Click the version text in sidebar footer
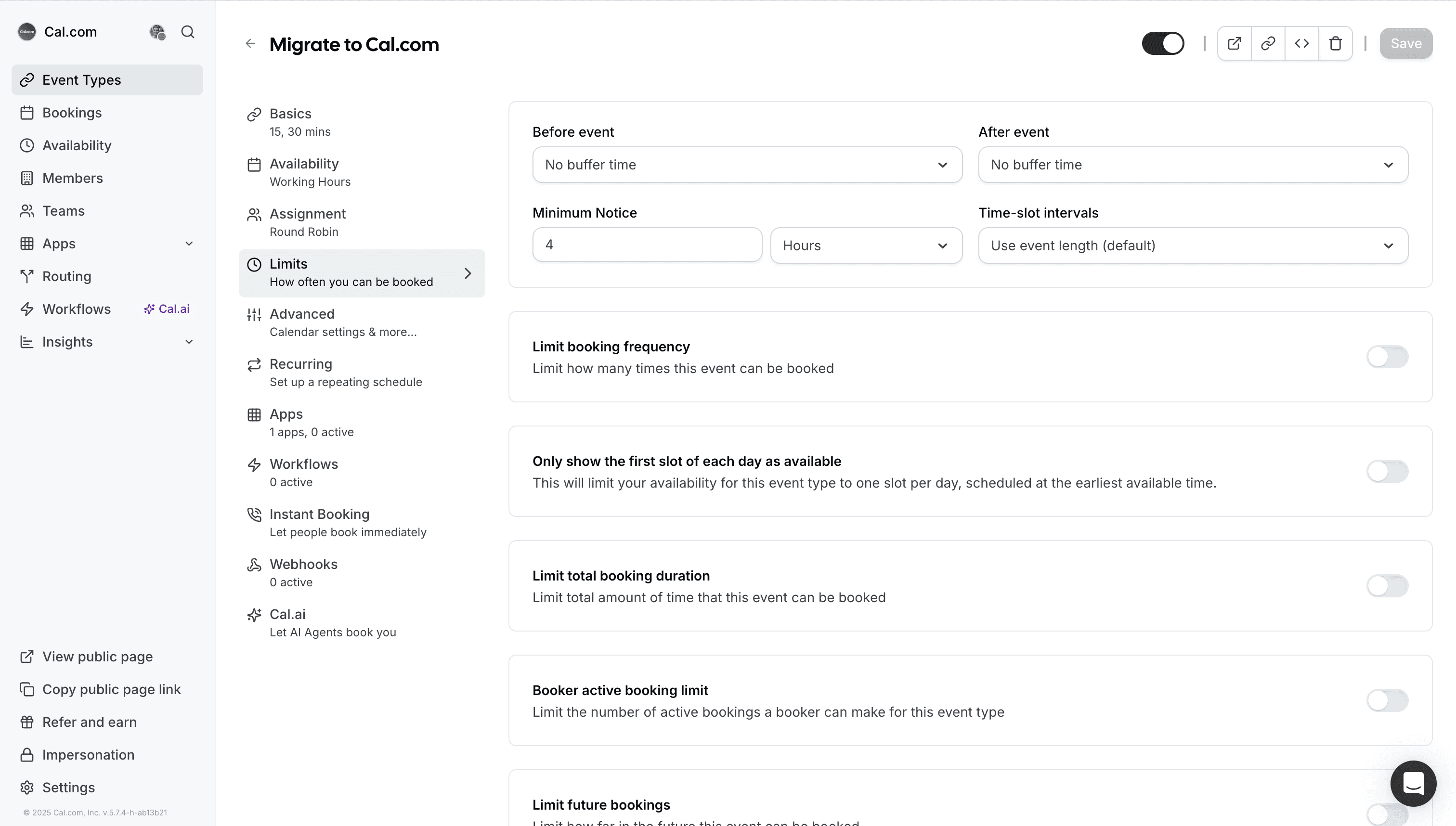The image size is (1456, 826). point(95,813)
